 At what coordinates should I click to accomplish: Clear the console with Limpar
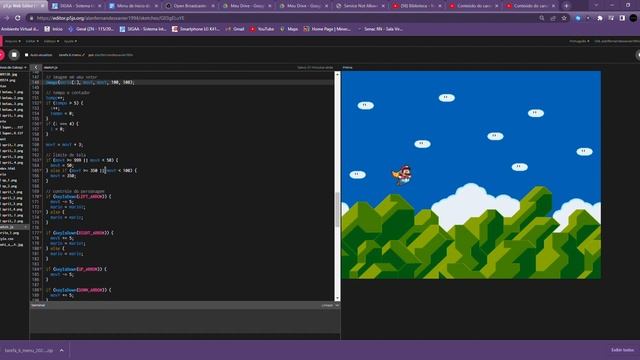327,305
